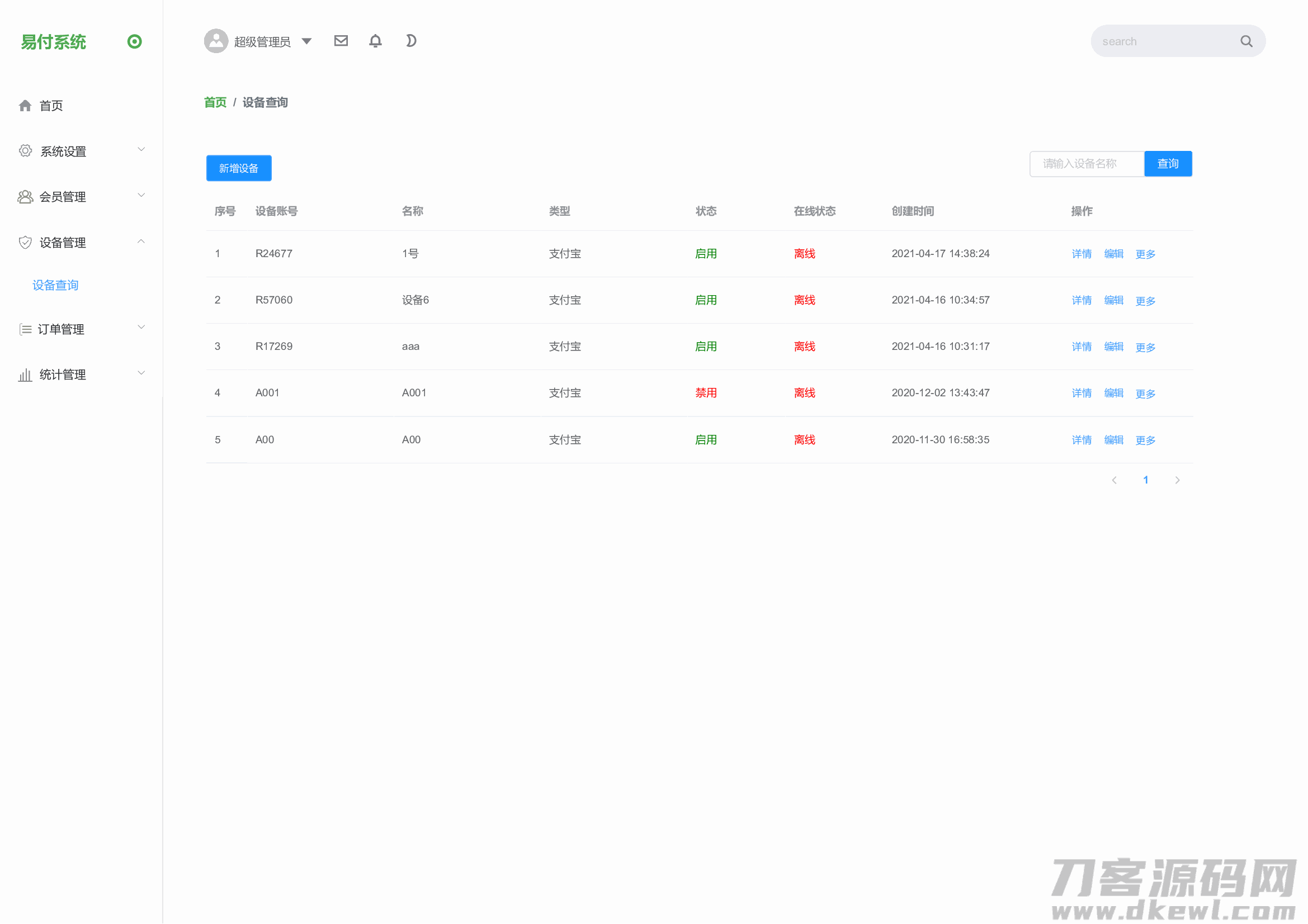Click 首页 breadcrumb link
The width and height of the screenshot is (1308, 924).
215,102
